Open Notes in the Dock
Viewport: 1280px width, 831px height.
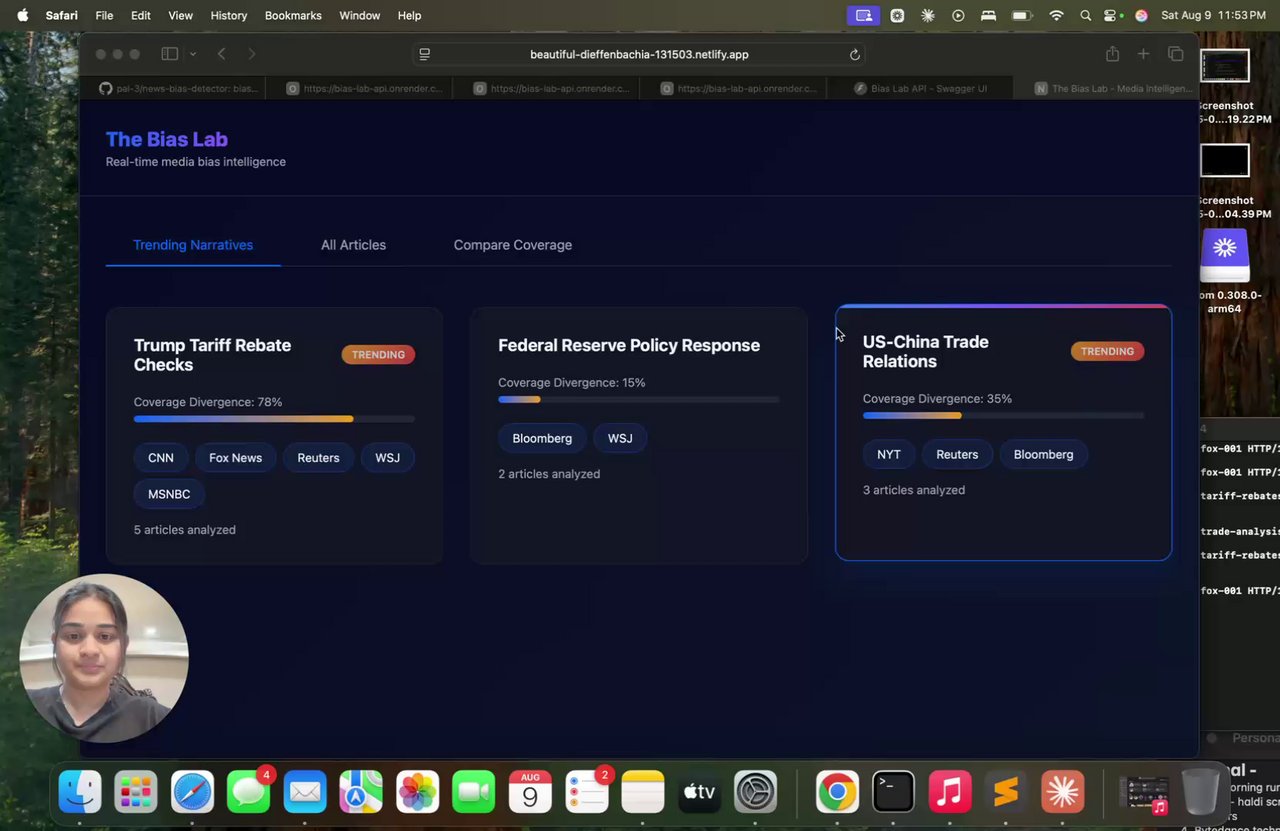coord(643,792)
